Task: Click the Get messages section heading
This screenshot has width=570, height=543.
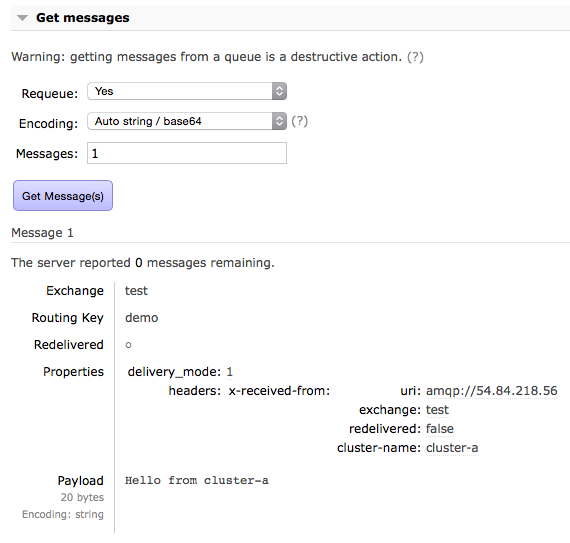Action: (x=83, y=17)
